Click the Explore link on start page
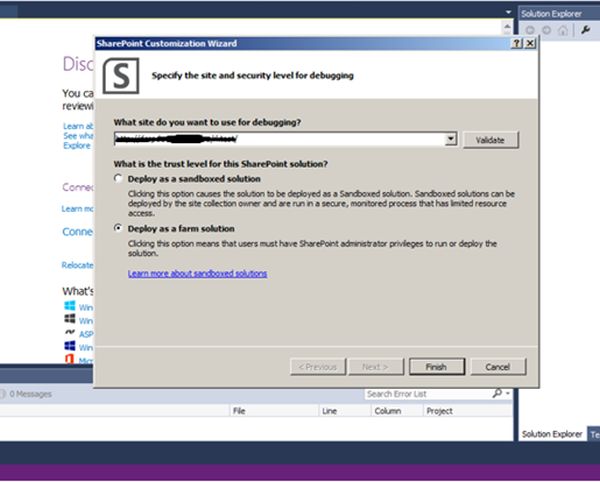Image resolution: width=600 pixels, height=482 pixels. click(x=77, y=146)
